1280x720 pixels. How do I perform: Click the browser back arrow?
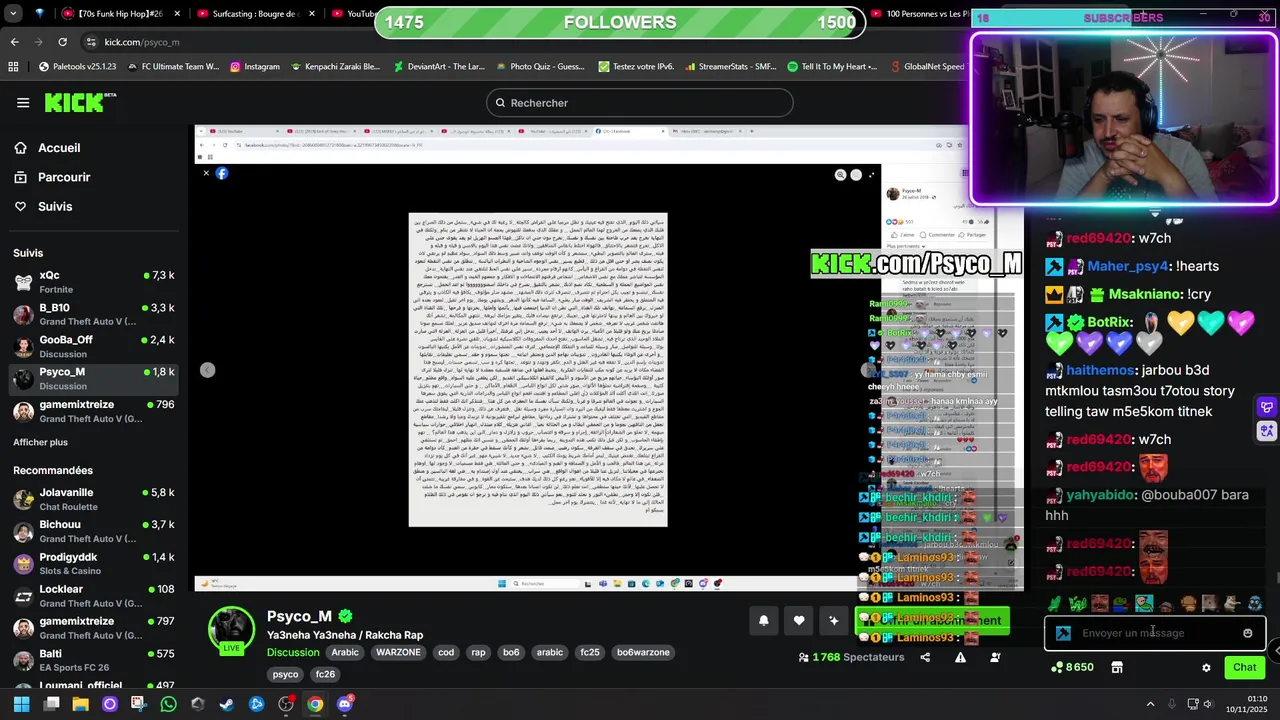tap(14, 42)
